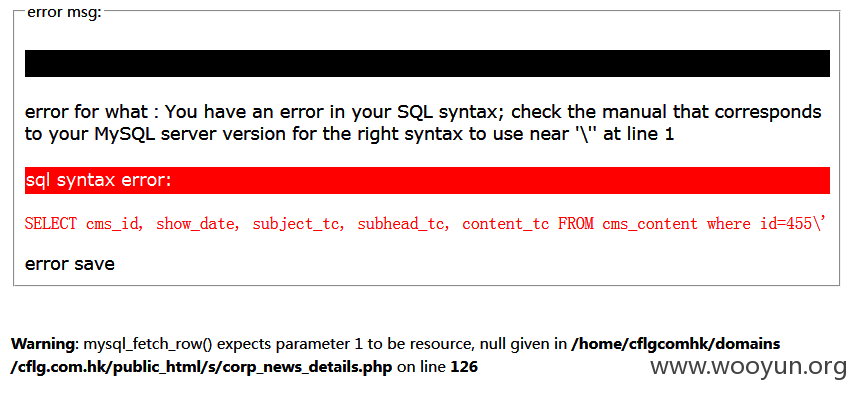
Task: Click 'at line 1' in error message
Action: point(639,134)
